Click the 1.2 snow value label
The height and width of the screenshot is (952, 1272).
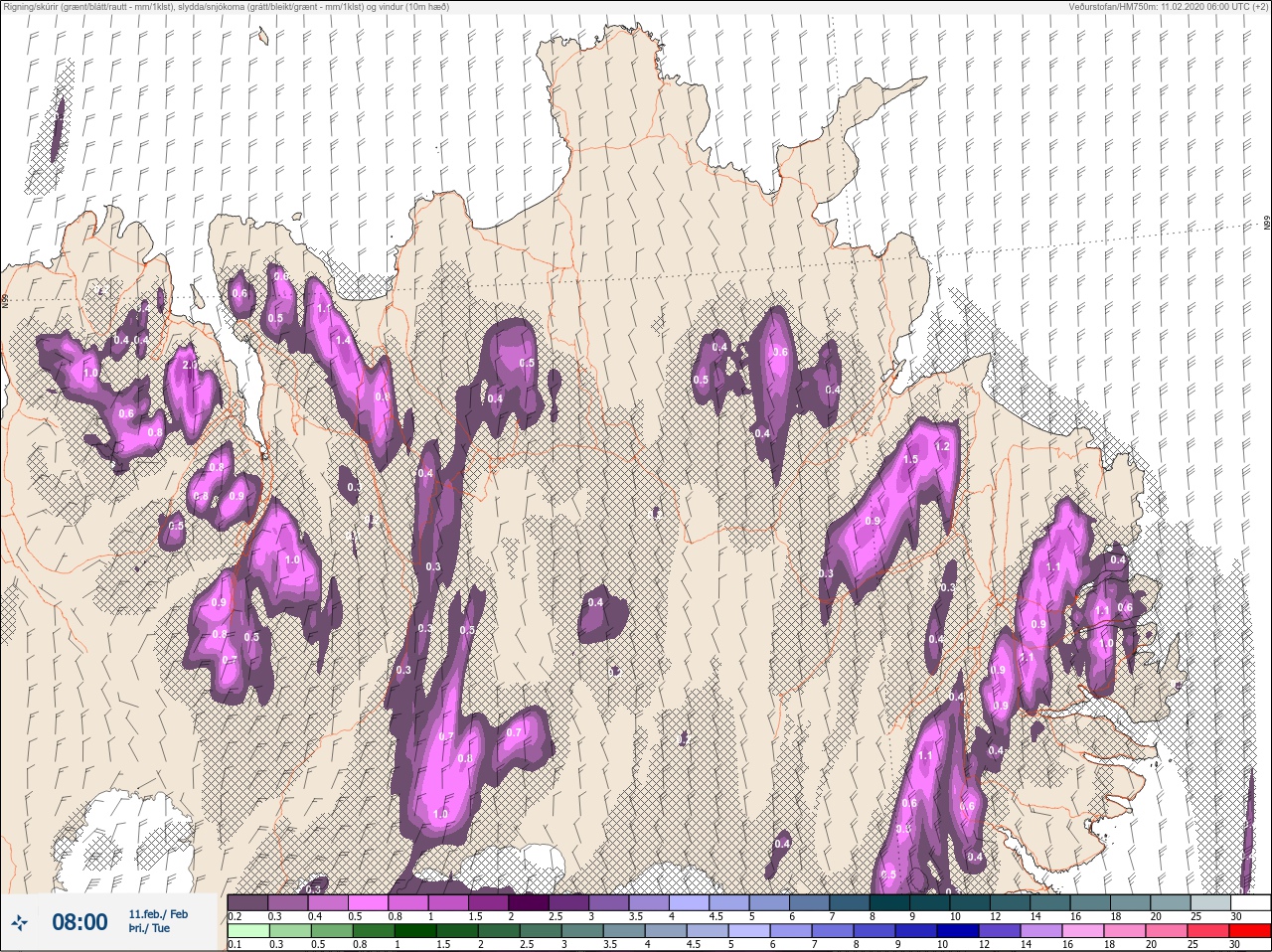pyautogui.click(x=943, y=447)
